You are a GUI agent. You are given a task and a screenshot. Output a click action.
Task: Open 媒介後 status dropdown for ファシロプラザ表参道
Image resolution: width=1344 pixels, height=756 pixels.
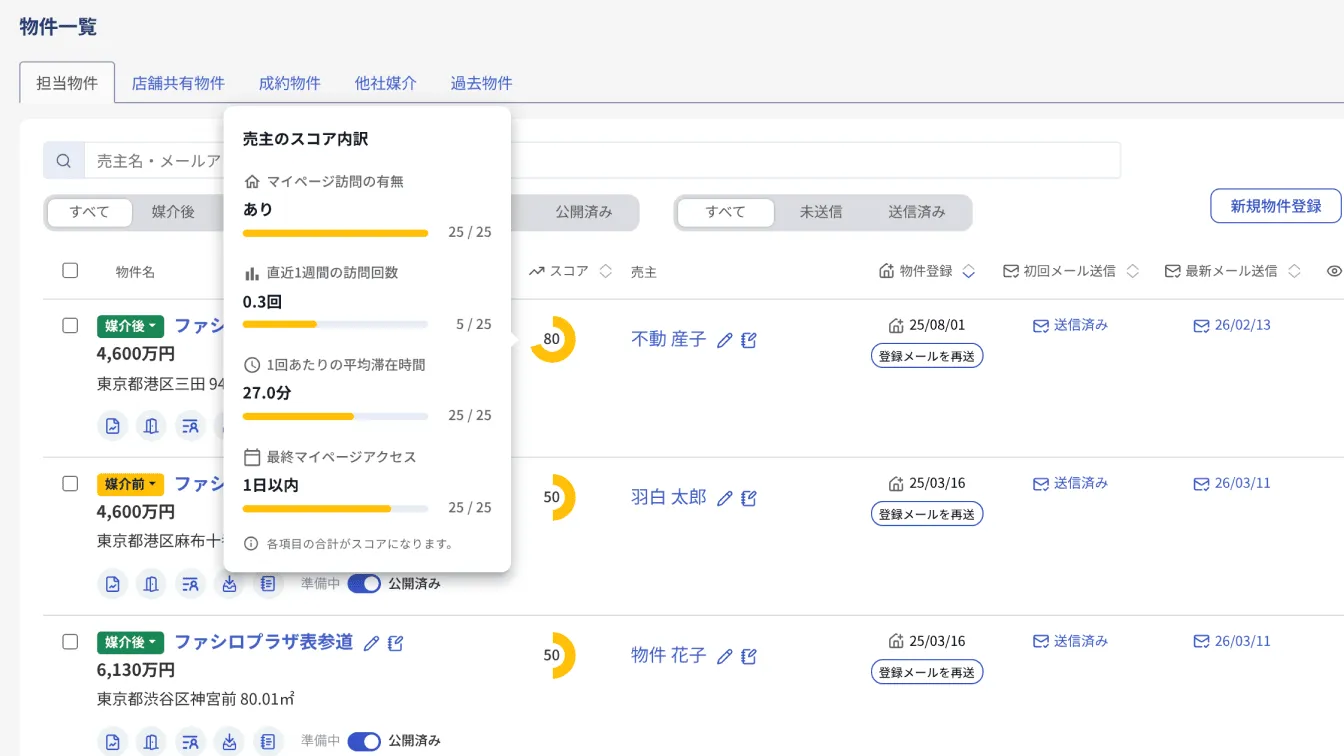tap(130, 642)
